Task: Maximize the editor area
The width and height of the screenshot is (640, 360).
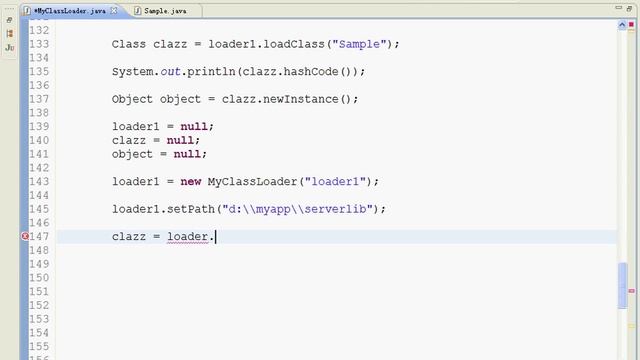Action: [629, 8]
